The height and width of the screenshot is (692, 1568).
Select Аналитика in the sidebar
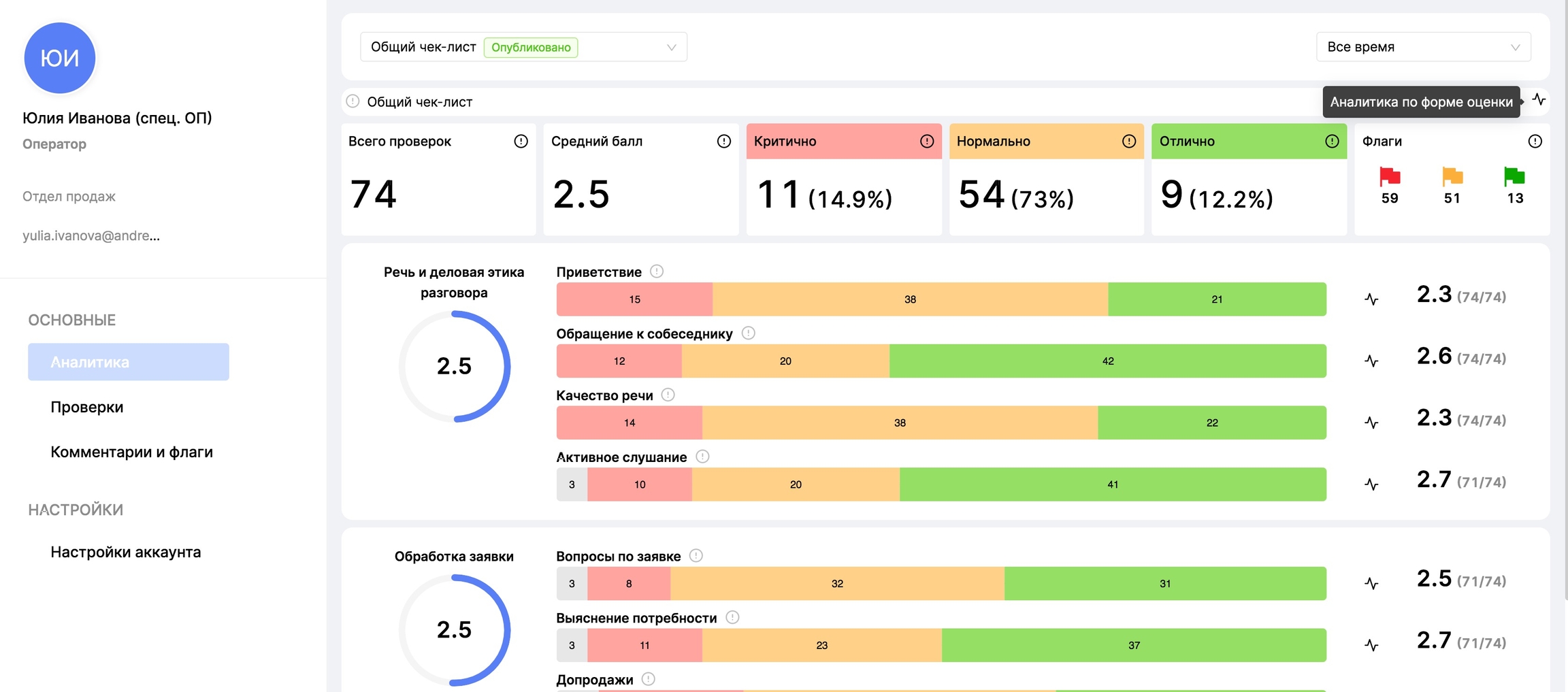tap(128, 362)
